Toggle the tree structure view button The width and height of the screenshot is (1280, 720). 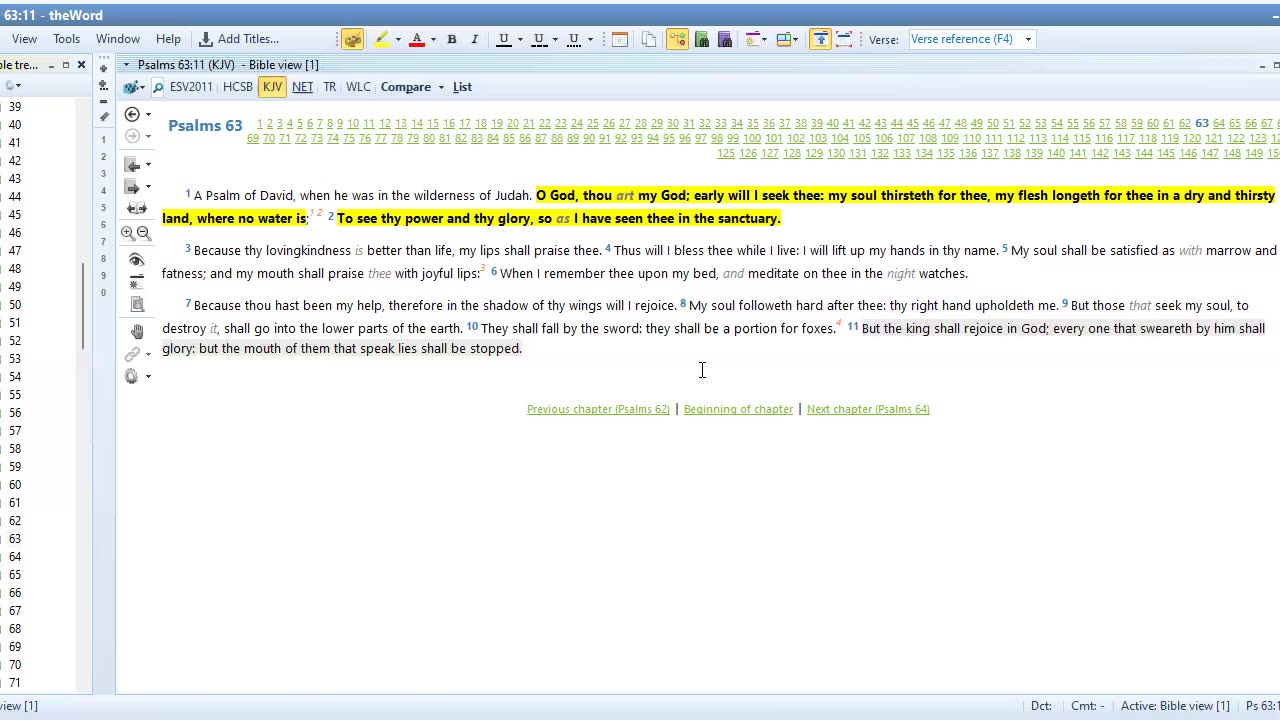pyautogui.click(x=678, y=39)
